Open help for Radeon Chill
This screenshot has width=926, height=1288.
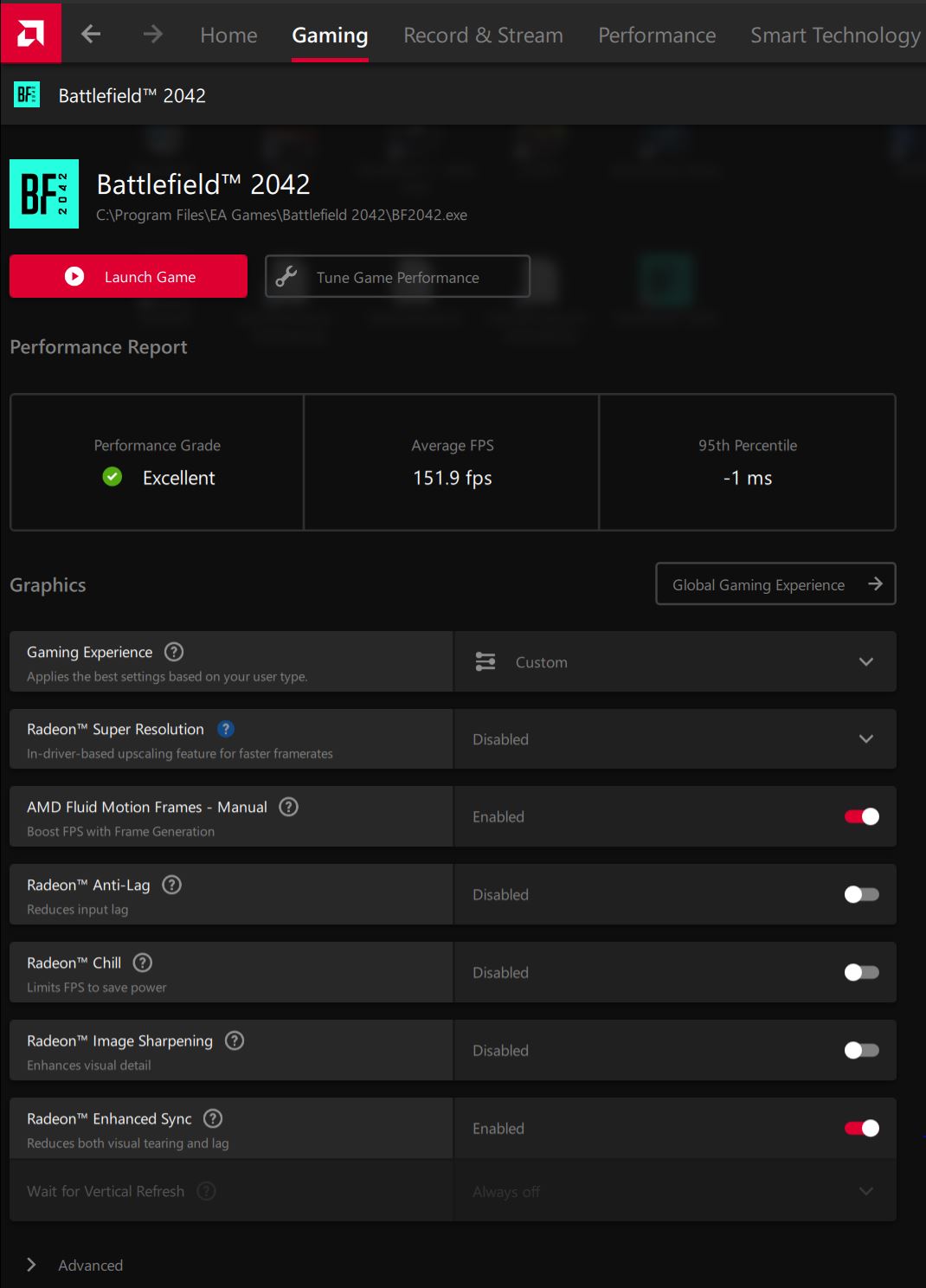coord(144,963)
